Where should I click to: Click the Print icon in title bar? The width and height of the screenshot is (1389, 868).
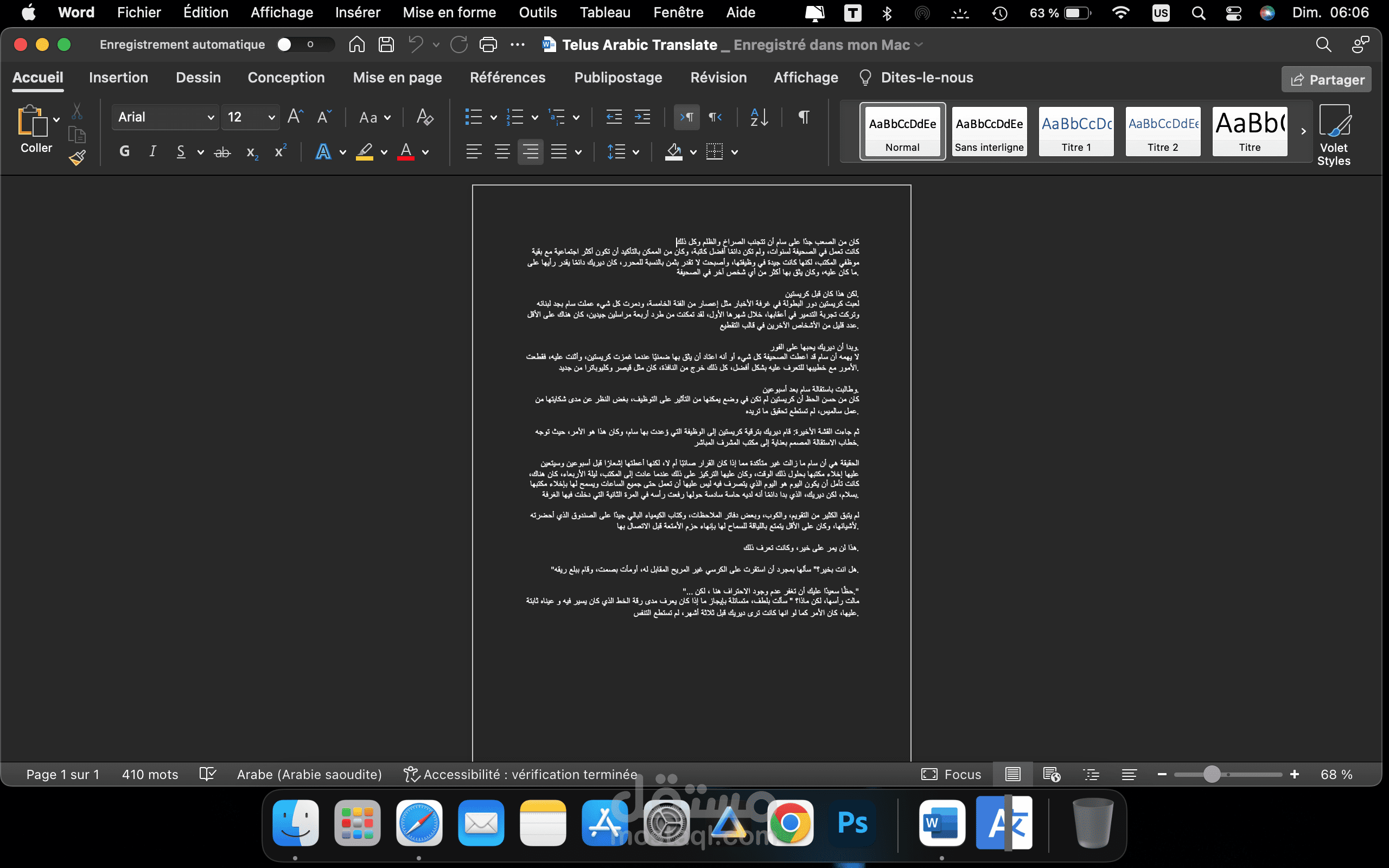[488, 45]
